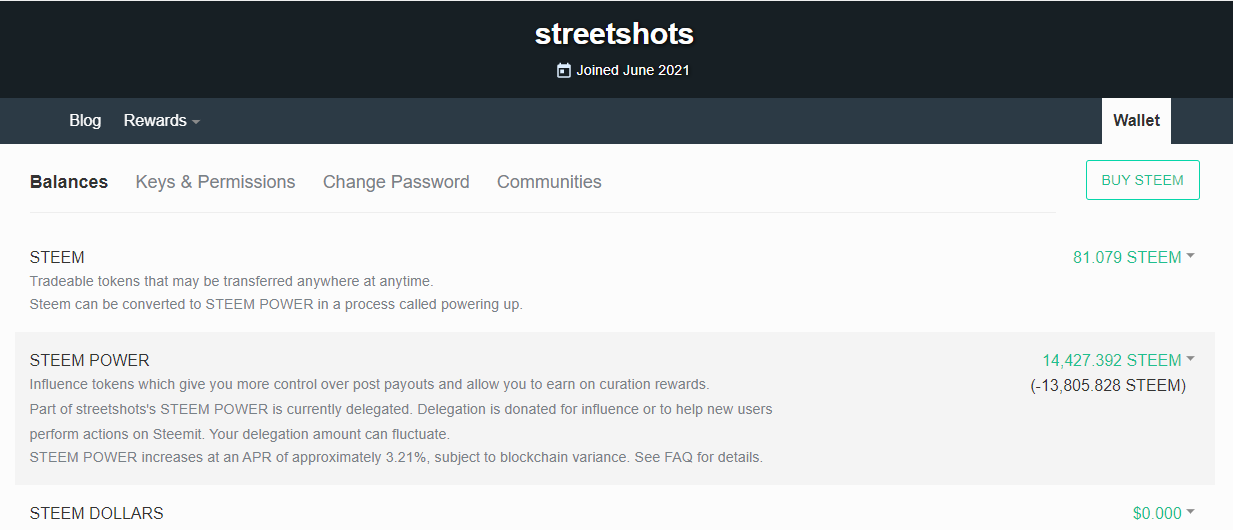This screenshot has height=530, width=1233.
Task: Open the Rewards menu in navigation bar
Action: (x=162, y=120)
